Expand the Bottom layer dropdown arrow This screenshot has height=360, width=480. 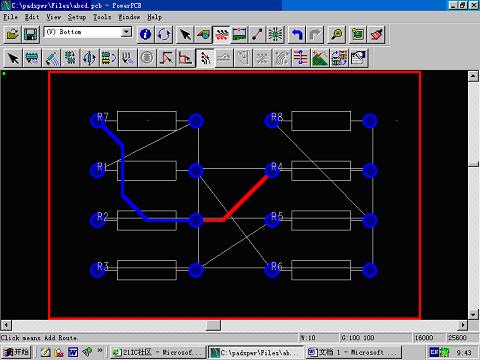pos(126,32)
